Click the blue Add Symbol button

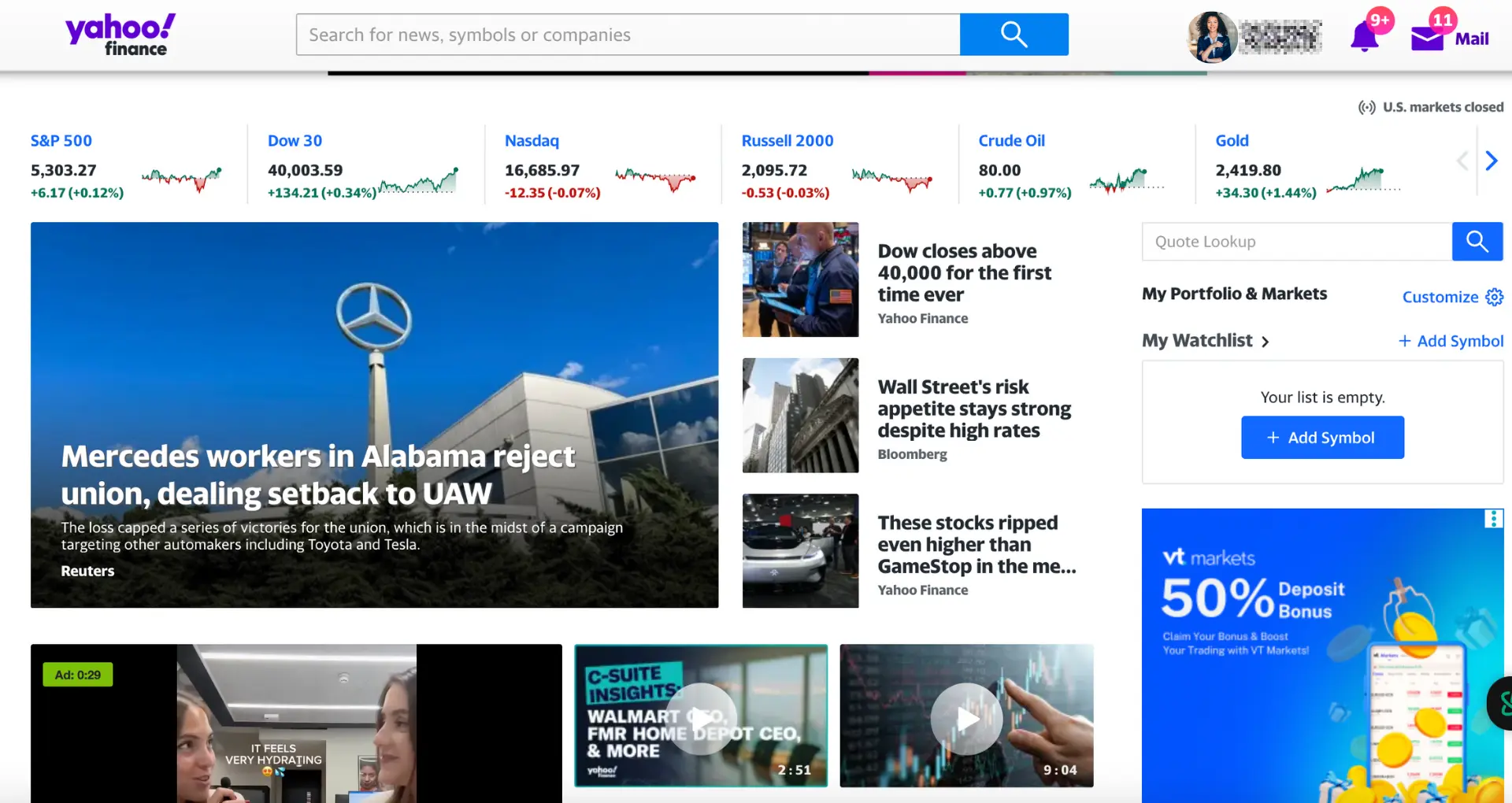coord(1322,438)
